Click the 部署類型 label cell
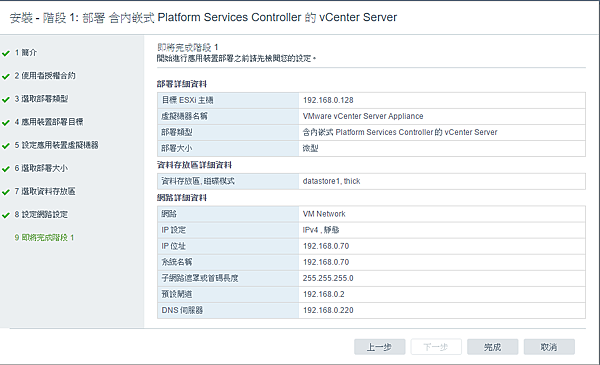600x365 pixels. (x=228, y=132)
